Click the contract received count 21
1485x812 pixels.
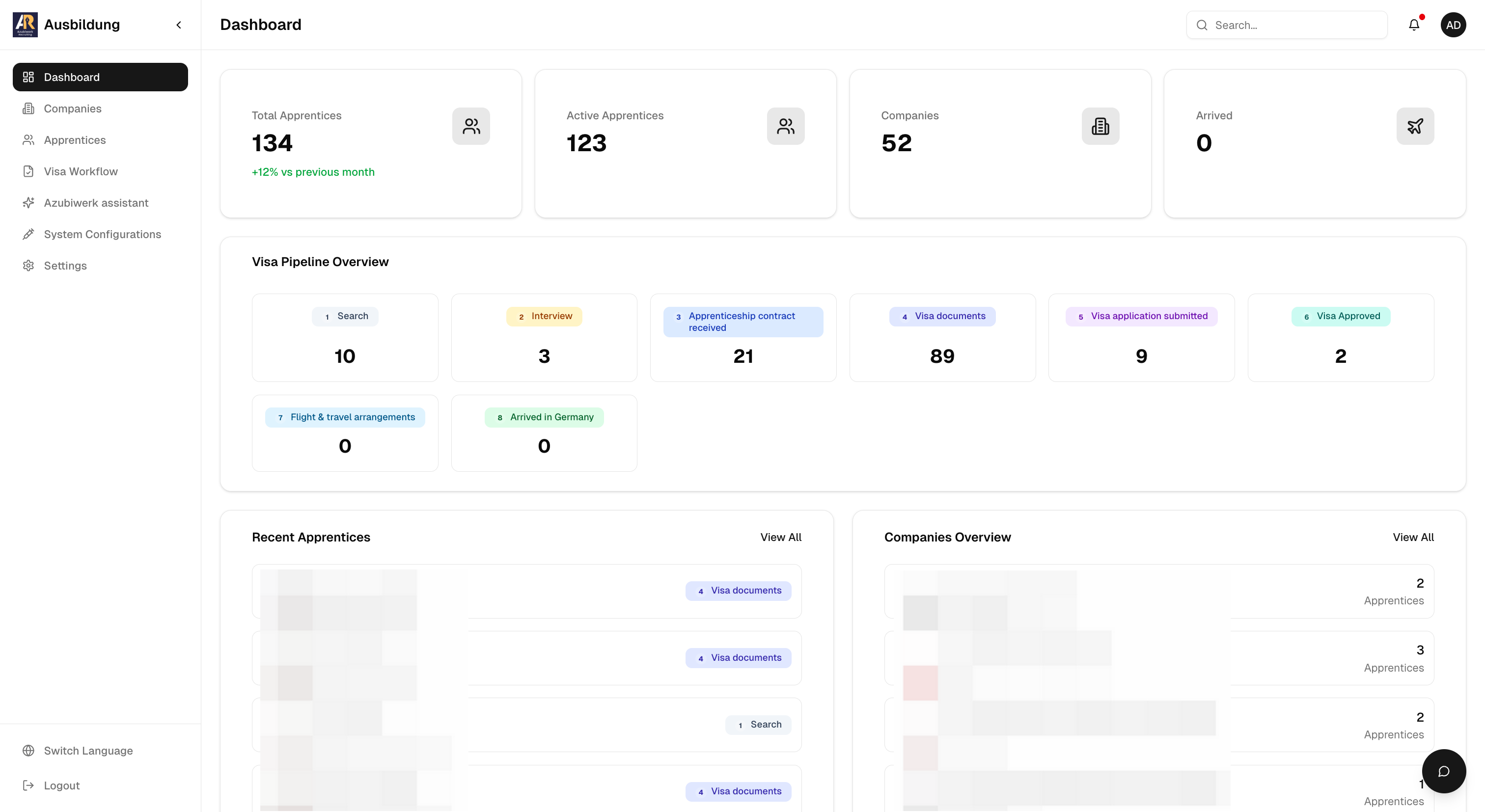(x=743, y=356)
